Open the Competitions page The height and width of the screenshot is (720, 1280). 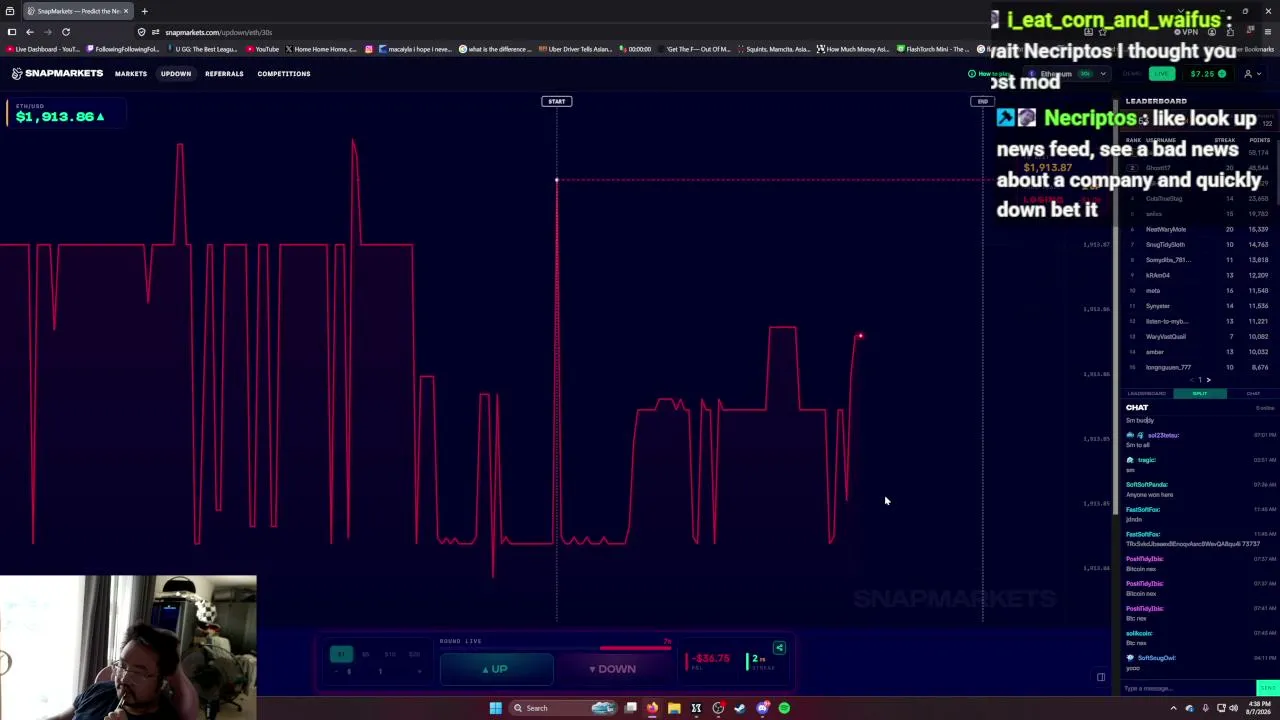click(x=284, y=73)
